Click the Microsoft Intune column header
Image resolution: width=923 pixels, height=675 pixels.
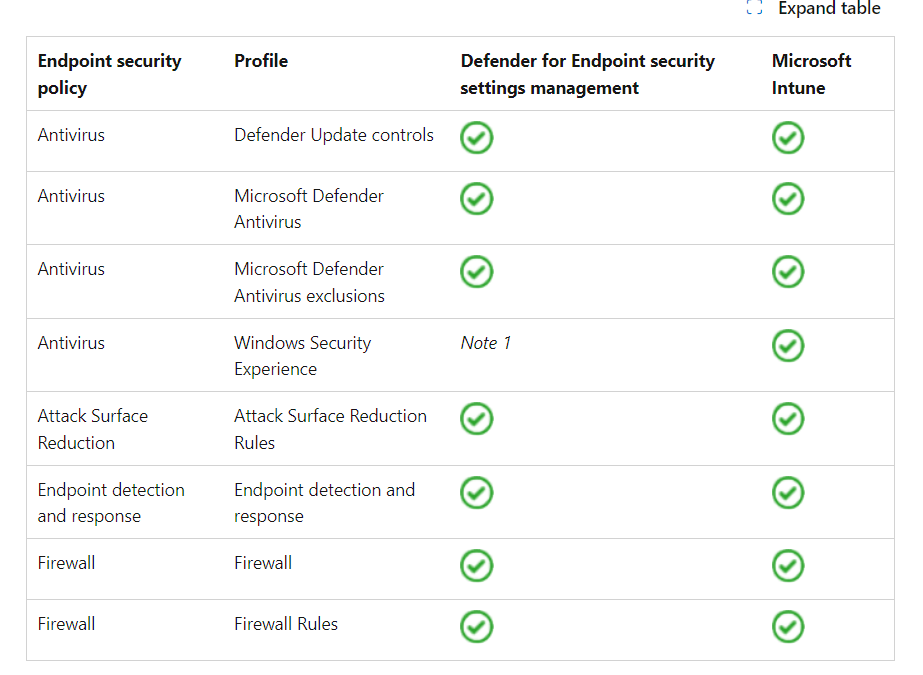811,74
